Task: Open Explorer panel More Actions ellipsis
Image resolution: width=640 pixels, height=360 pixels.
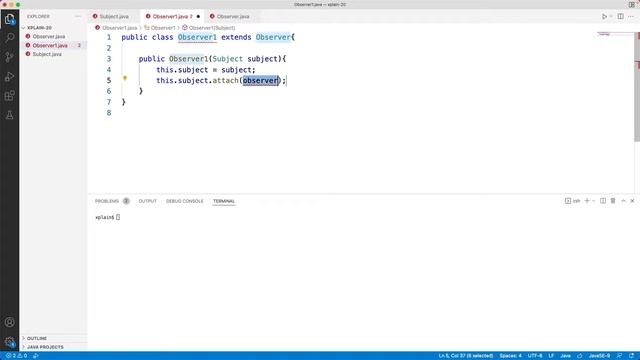Action: click(x=78, y=16)
